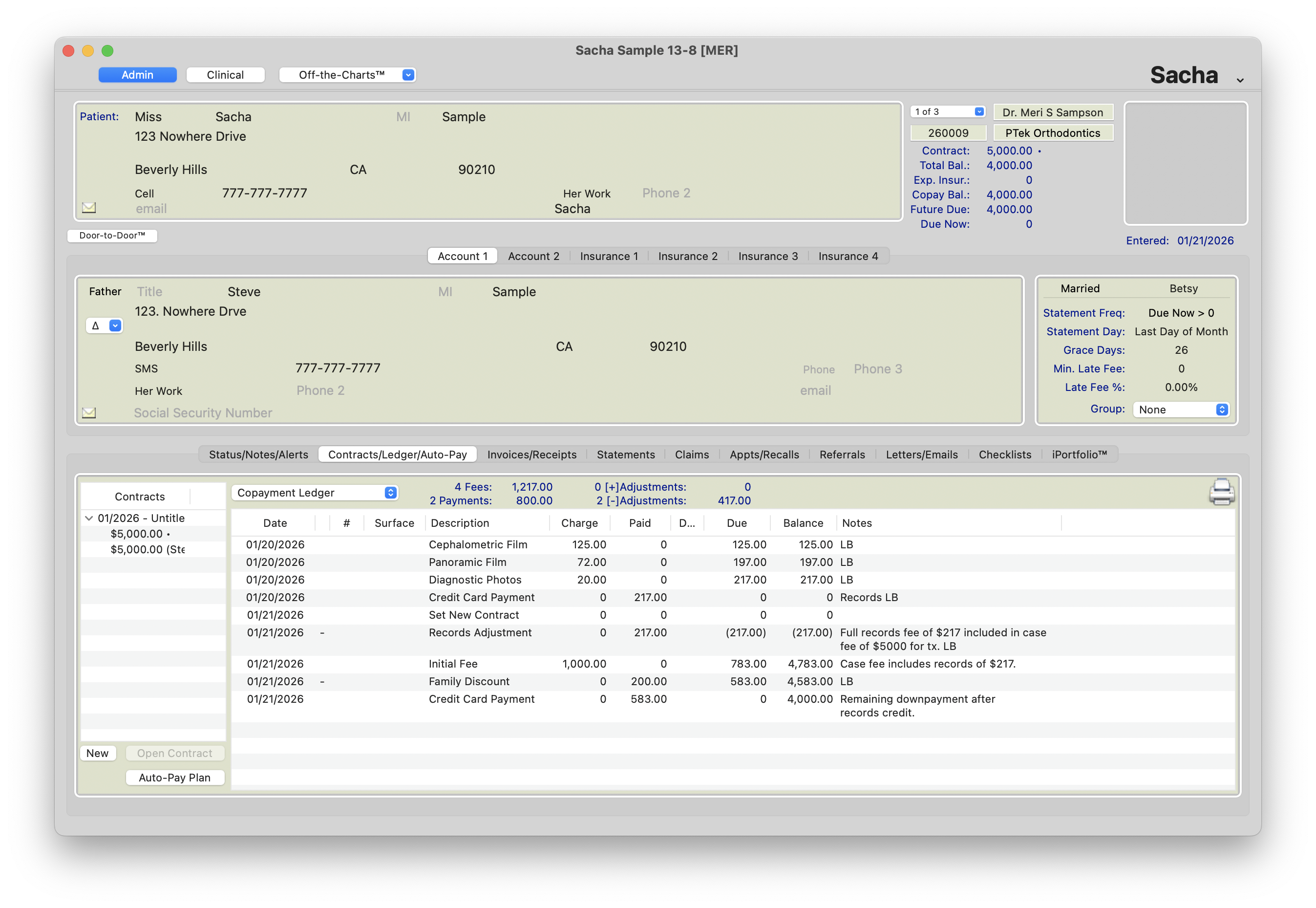Open the Status/Notes/Alerts tab
Screen dimensions: 1316x908
coord(258,454)
